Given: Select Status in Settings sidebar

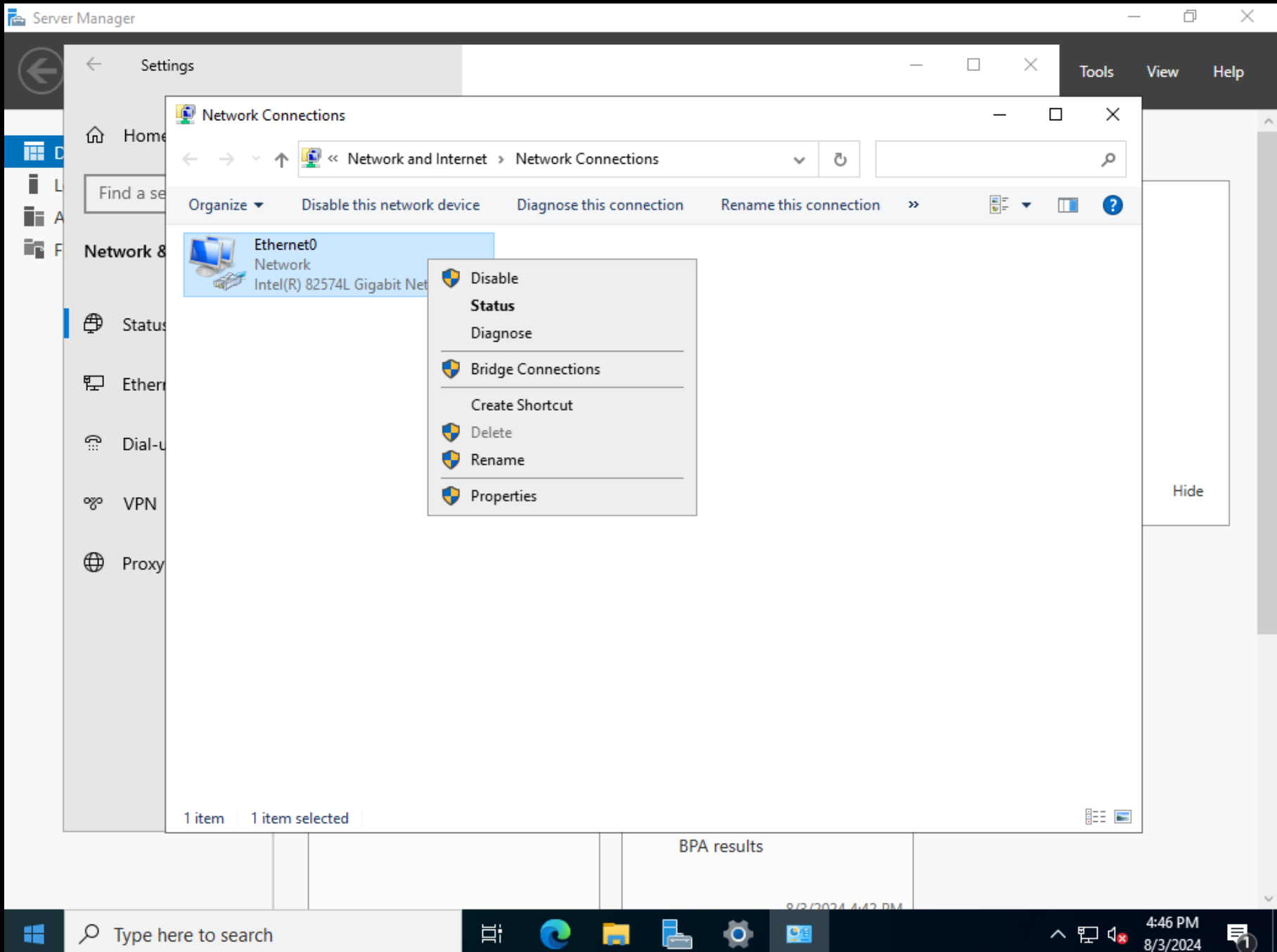Looking at the screenshot, I should coord(124,324).
